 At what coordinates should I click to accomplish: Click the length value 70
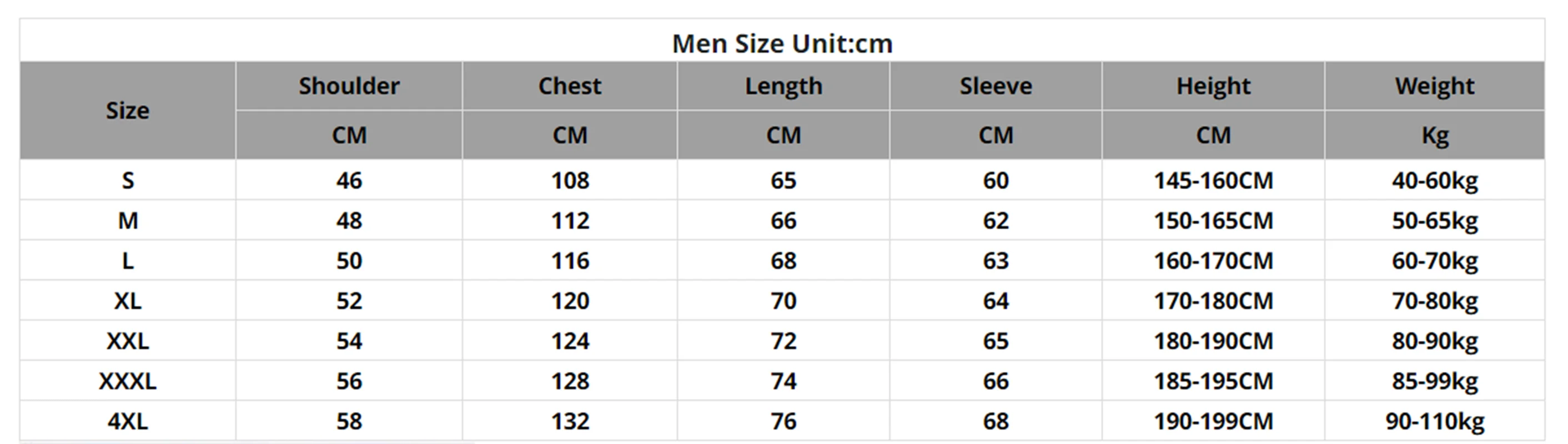pyautogui.click(x=783, y=301)
